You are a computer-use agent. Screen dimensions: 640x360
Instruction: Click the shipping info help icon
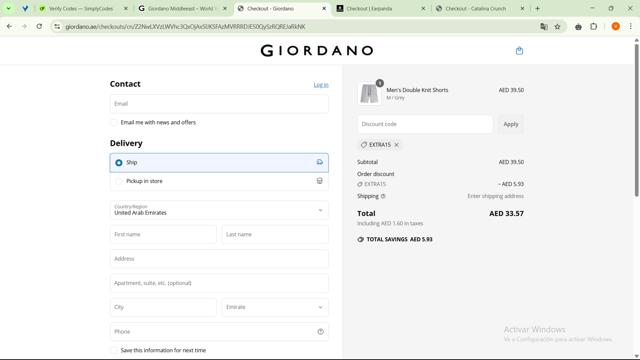383,196
